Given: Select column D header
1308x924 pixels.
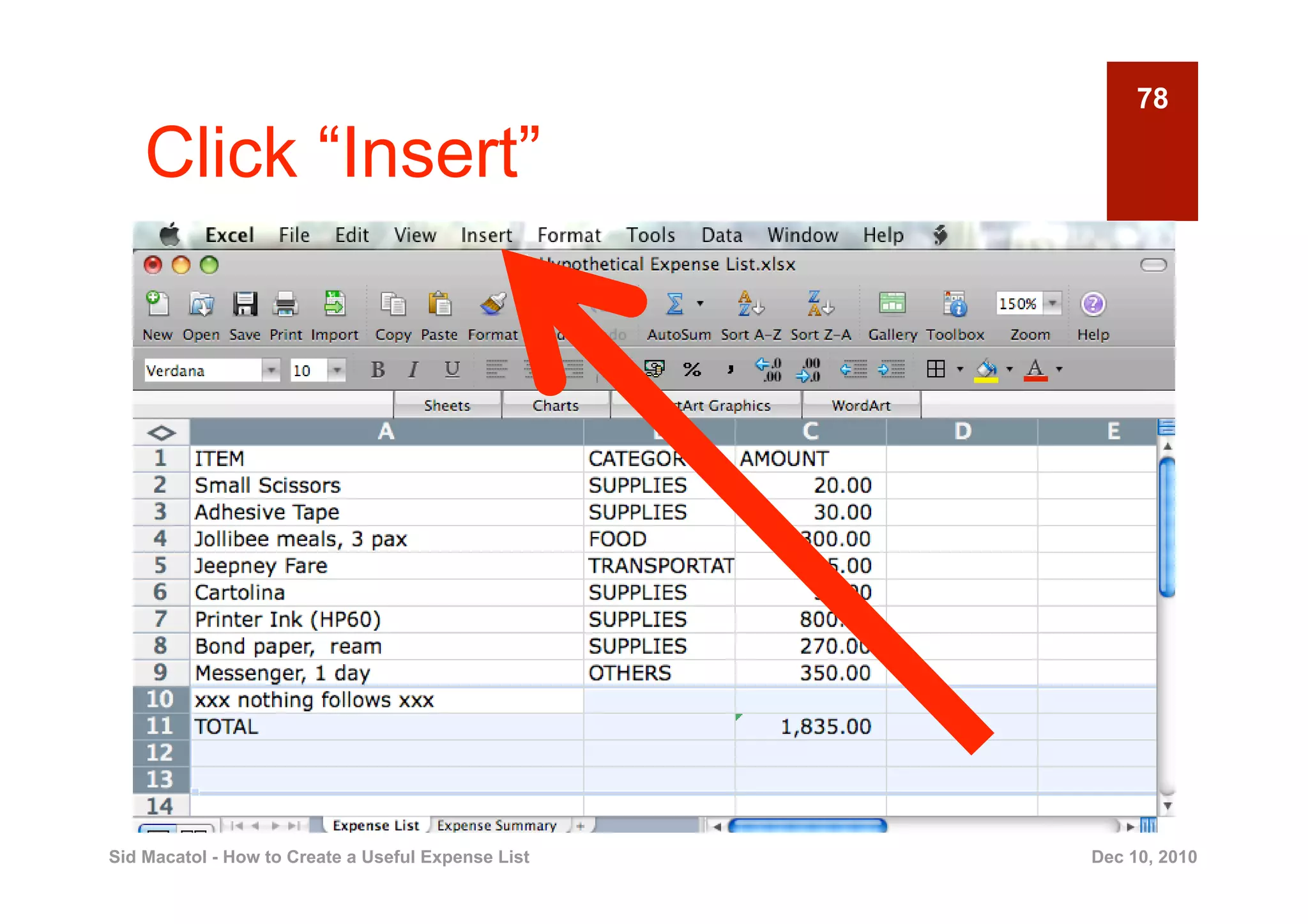Looking at the screenshot, I should 962,432.
